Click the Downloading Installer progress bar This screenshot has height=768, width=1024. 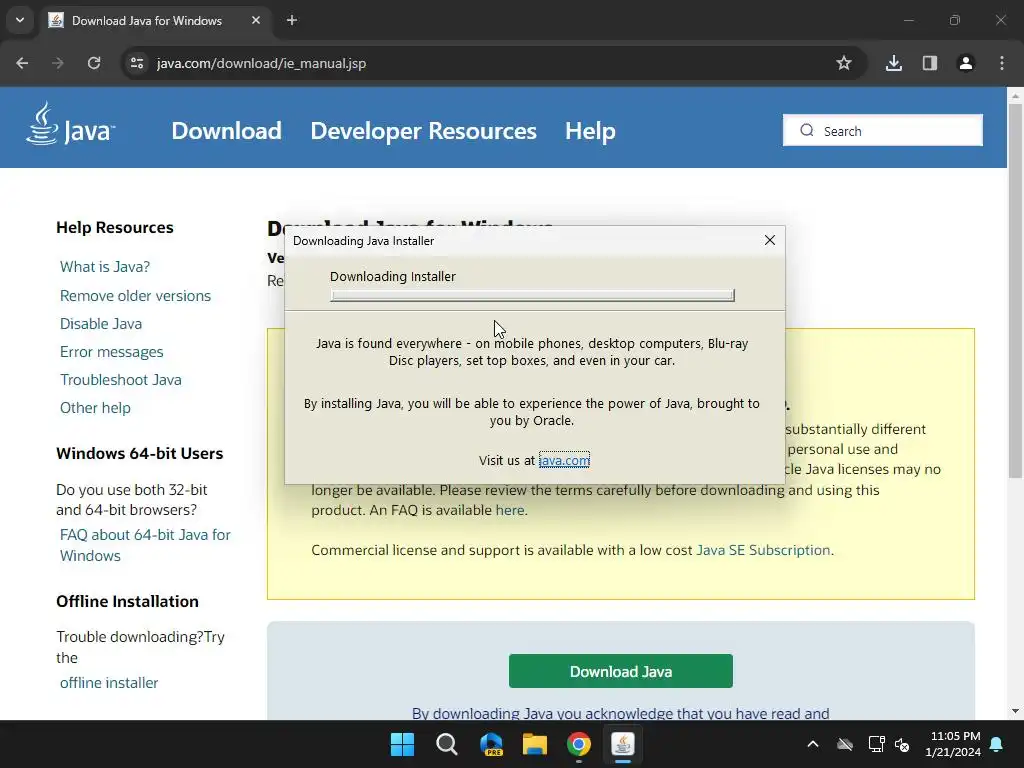532,295
